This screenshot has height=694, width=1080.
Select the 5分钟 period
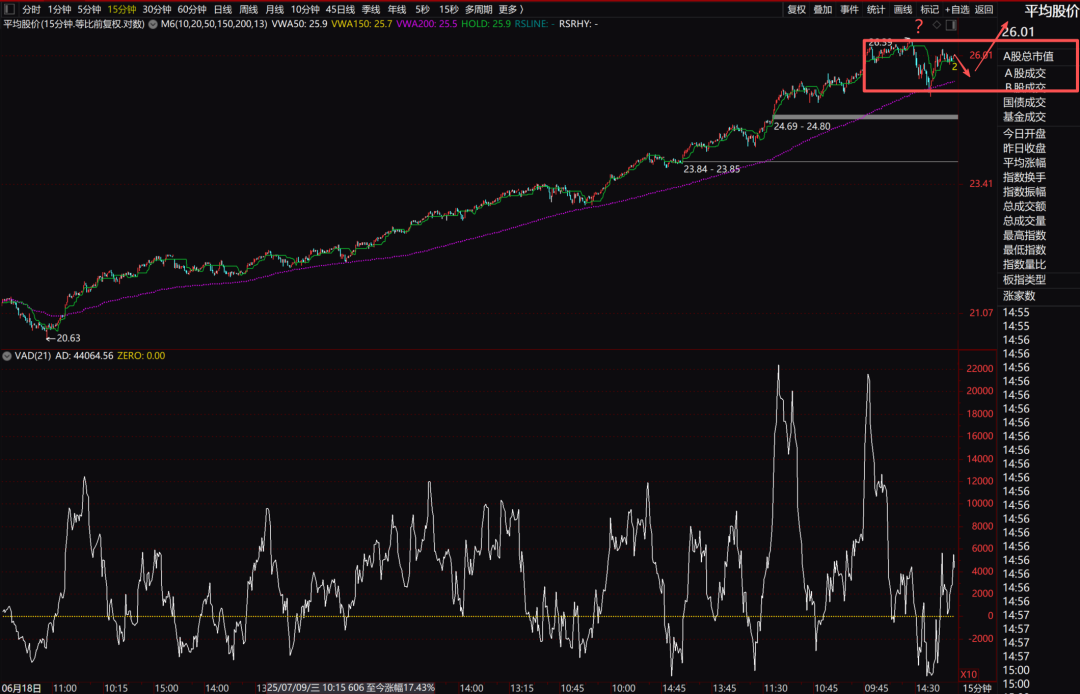pyautogui.click(x=89, y=9)
